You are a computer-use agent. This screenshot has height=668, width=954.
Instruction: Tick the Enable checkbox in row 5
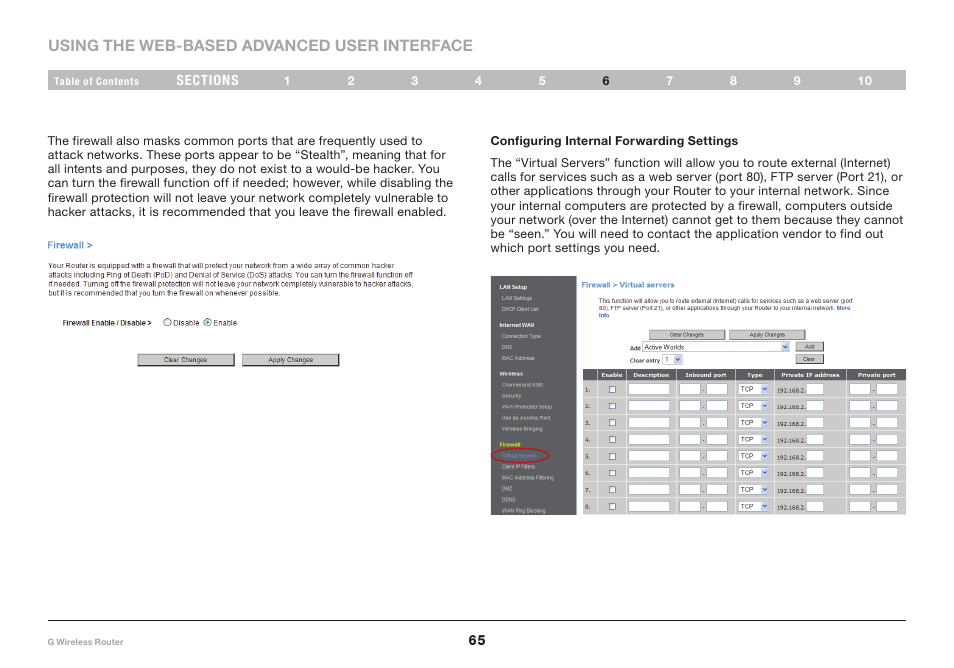[612, 456]
